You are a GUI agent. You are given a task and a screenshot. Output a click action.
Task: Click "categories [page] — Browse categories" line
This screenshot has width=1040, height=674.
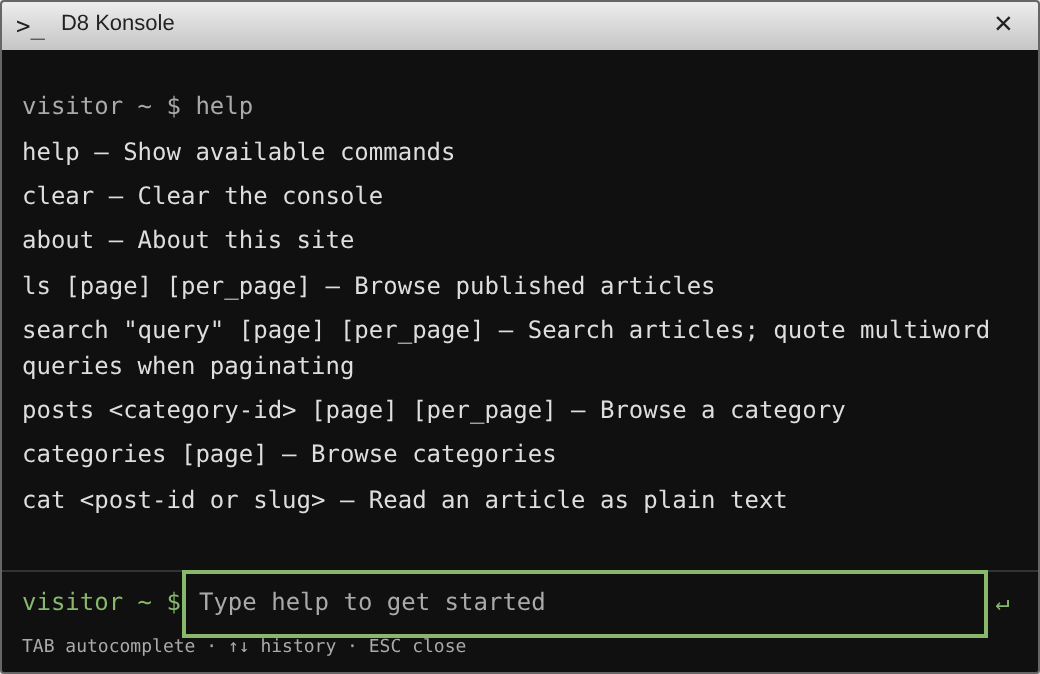(289, 454)
